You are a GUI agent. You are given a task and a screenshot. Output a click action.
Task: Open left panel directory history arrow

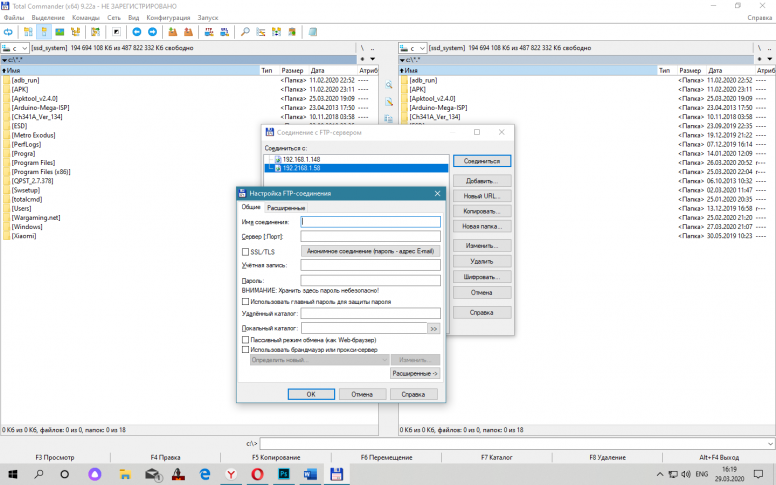point(373,59)
